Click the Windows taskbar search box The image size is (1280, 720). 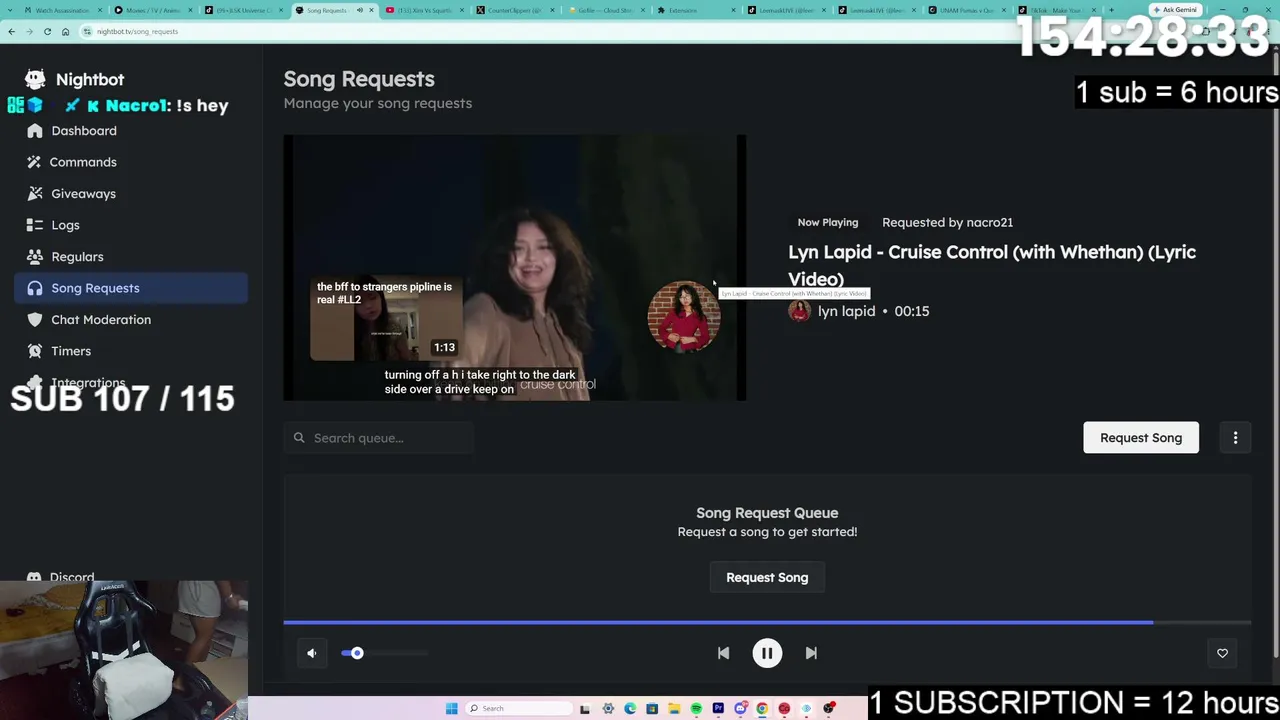click(x=518, y=708)
